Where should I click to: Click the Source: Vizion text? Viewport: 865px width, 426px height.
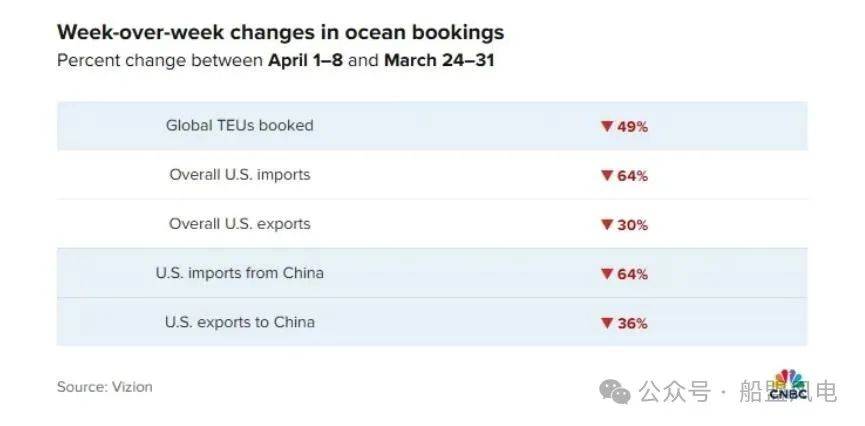tap(105, 387)
